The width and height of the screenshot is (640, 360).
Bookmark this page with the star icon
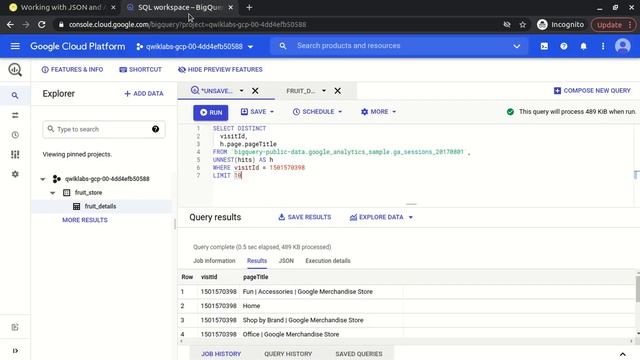click(x=522, y=24)
